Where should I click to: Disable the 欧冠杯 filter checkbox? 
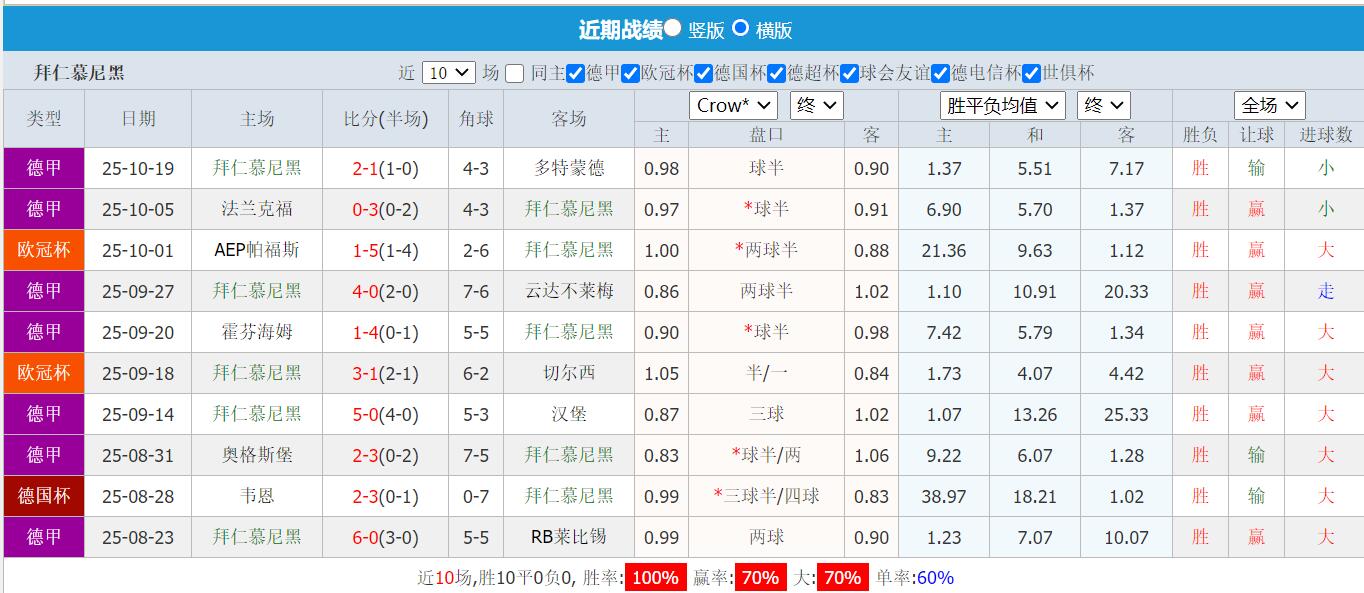point(629,73)
